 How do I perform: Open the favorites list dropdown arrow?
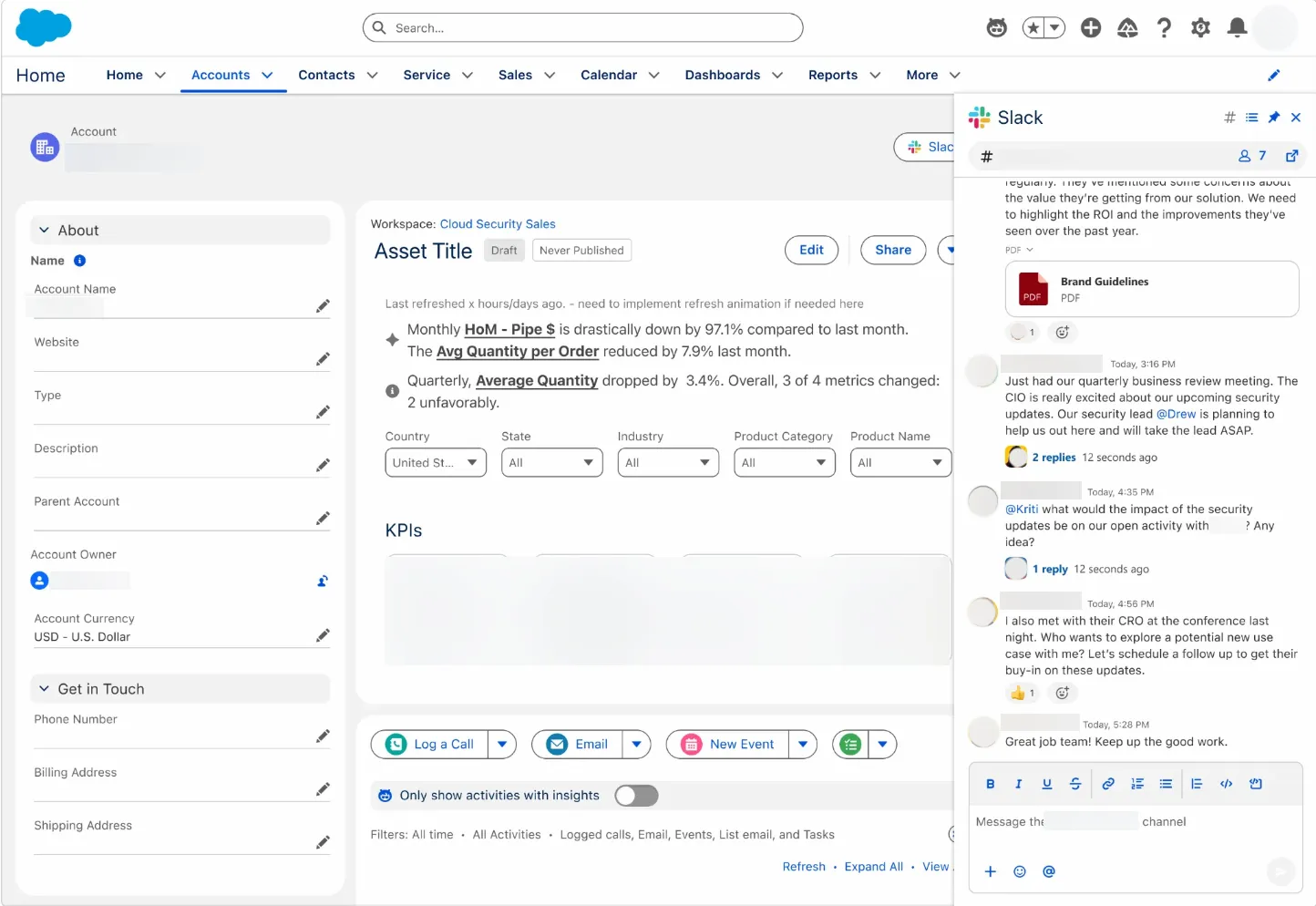pos(1054,28)
